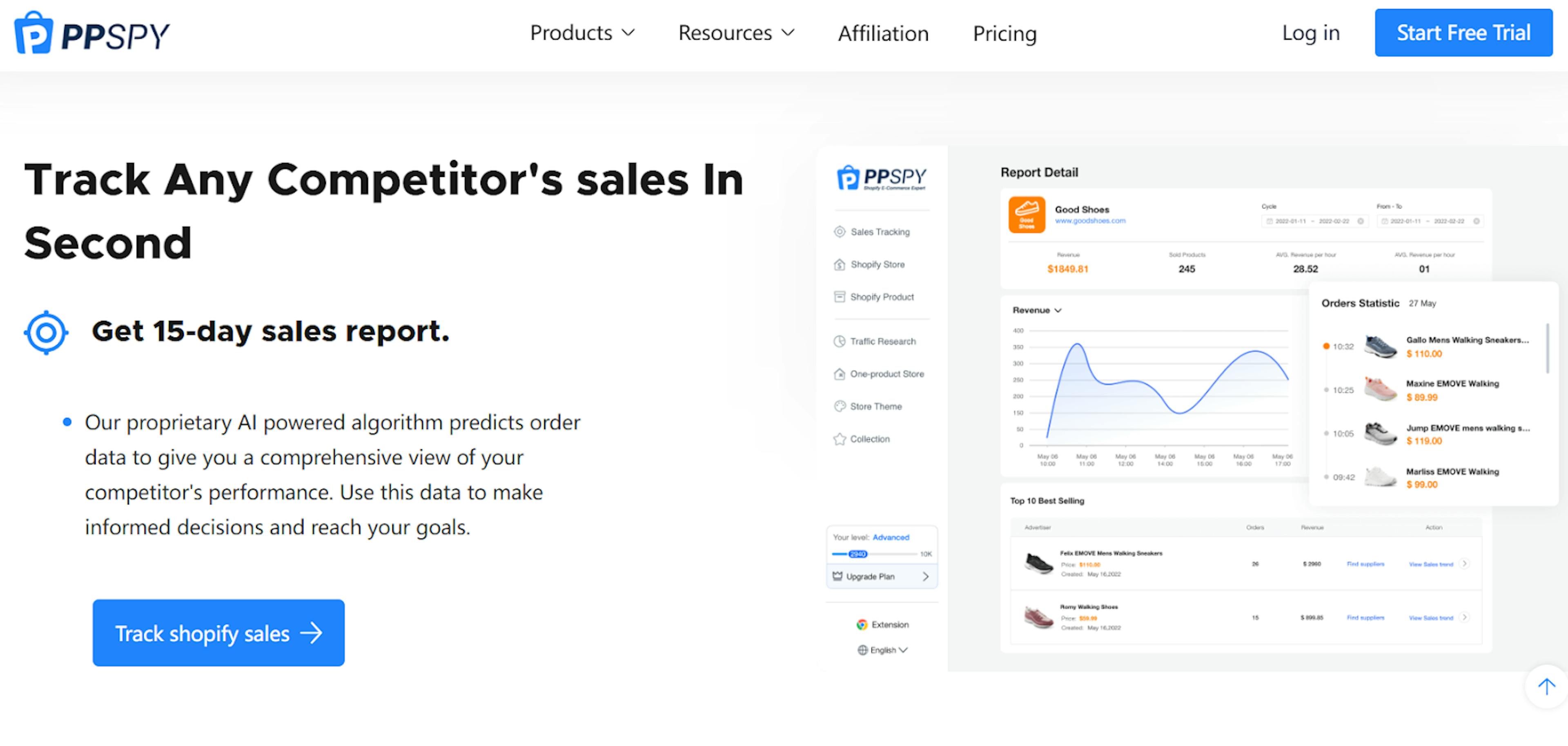1568x746 pixels.
Task: Click the Collection star icon
Action: click(x=840, y=439)
